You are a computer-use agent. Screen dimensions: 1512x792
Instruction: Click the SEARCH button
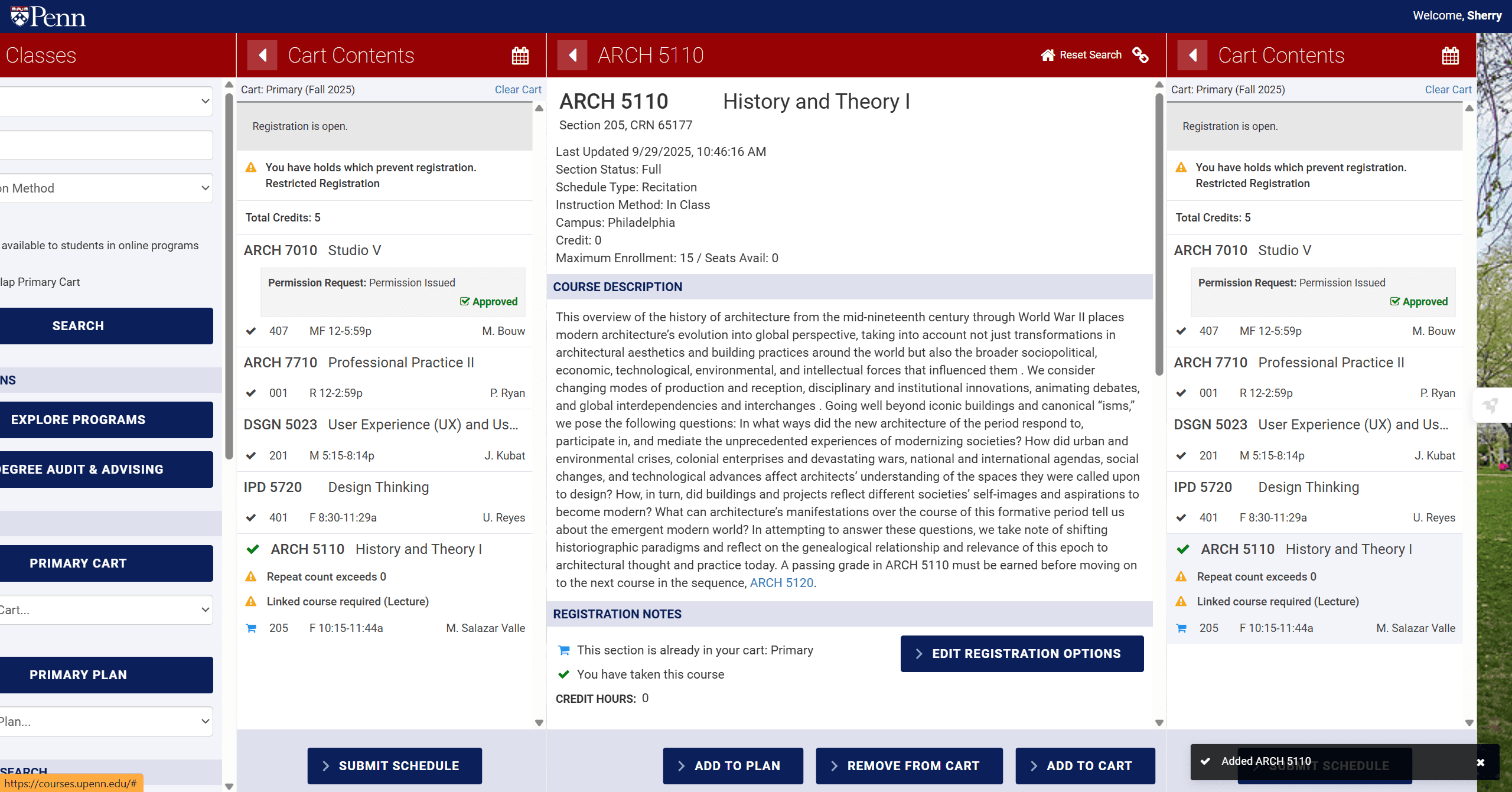coord(106,326)
